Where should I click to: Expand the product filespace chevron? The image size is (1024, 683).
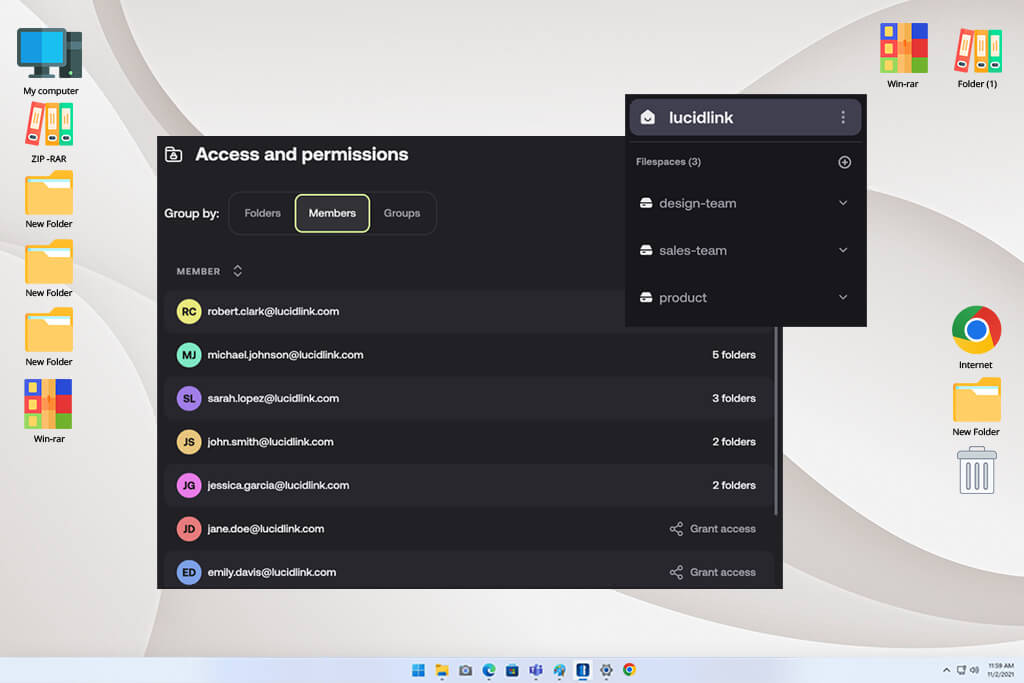click(x=843, y=297)
